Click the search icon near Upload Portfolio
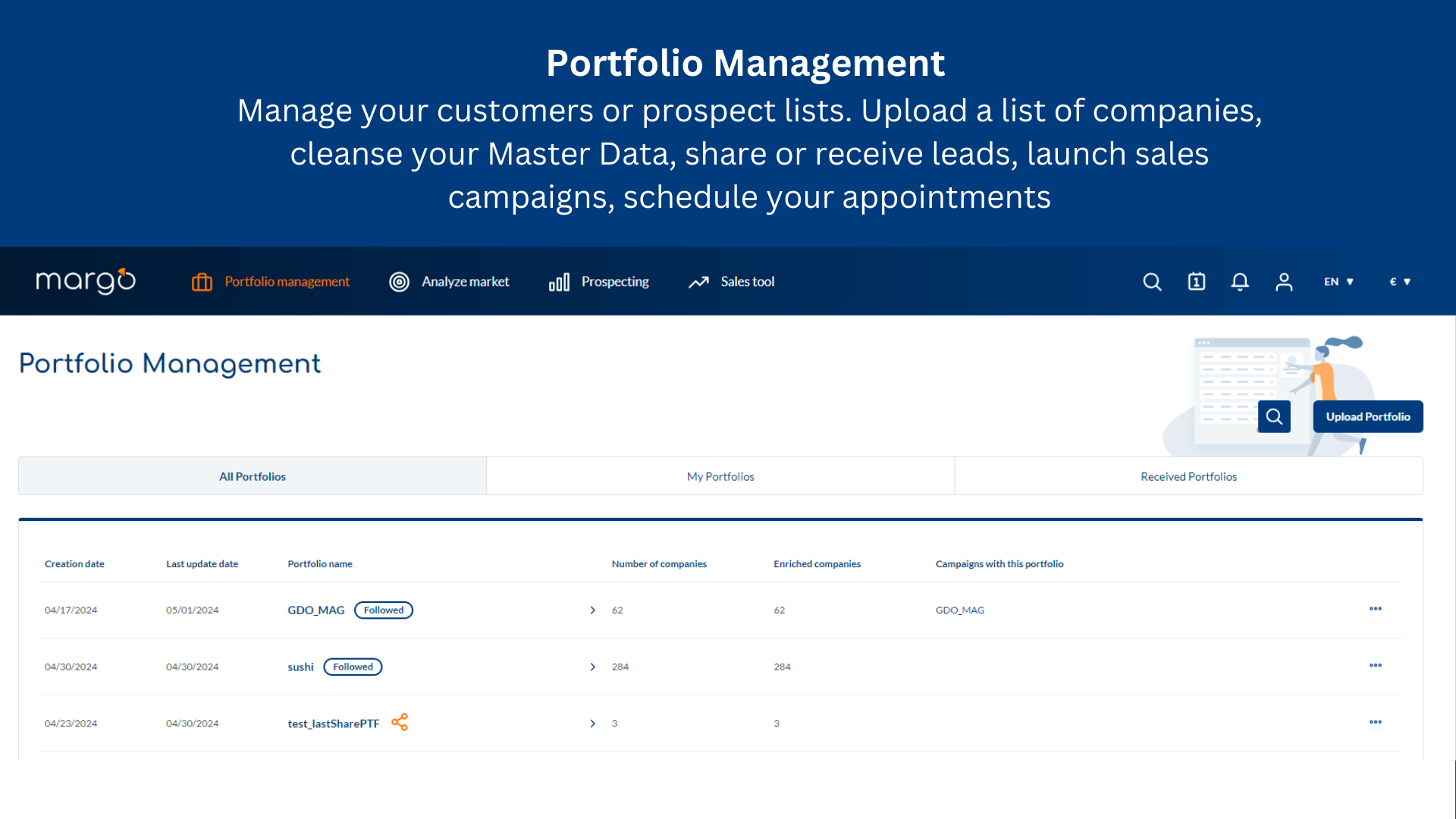 point(1276,416)
